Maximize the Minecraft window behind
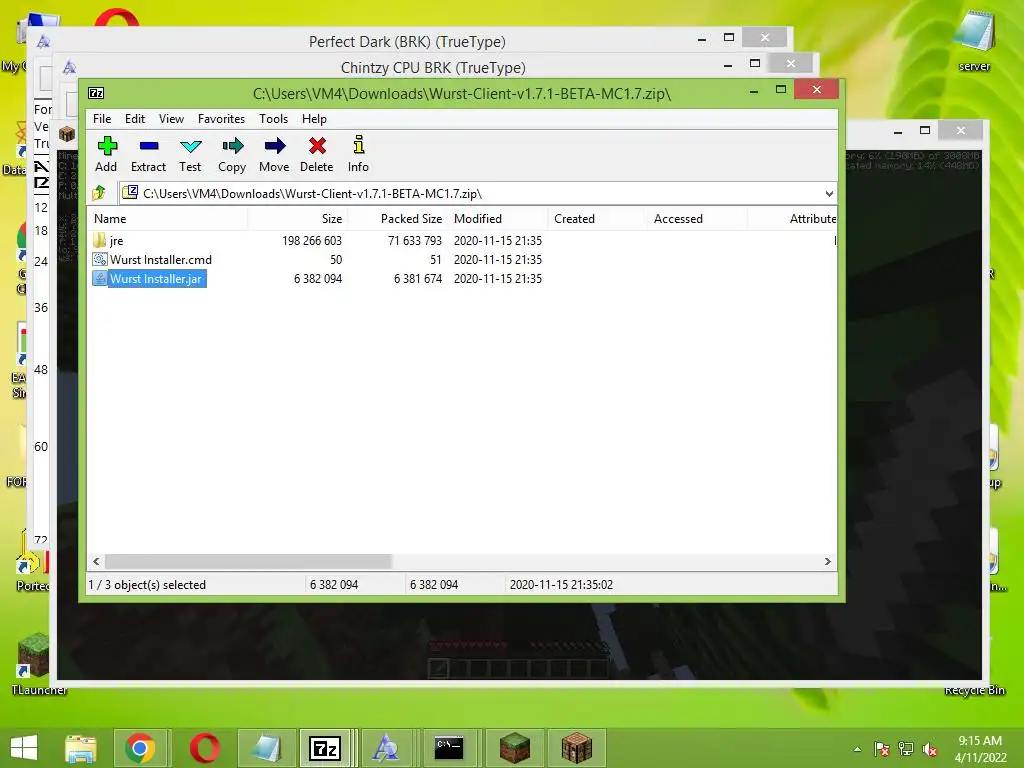The image size is (1024, 768). point(925,131)
